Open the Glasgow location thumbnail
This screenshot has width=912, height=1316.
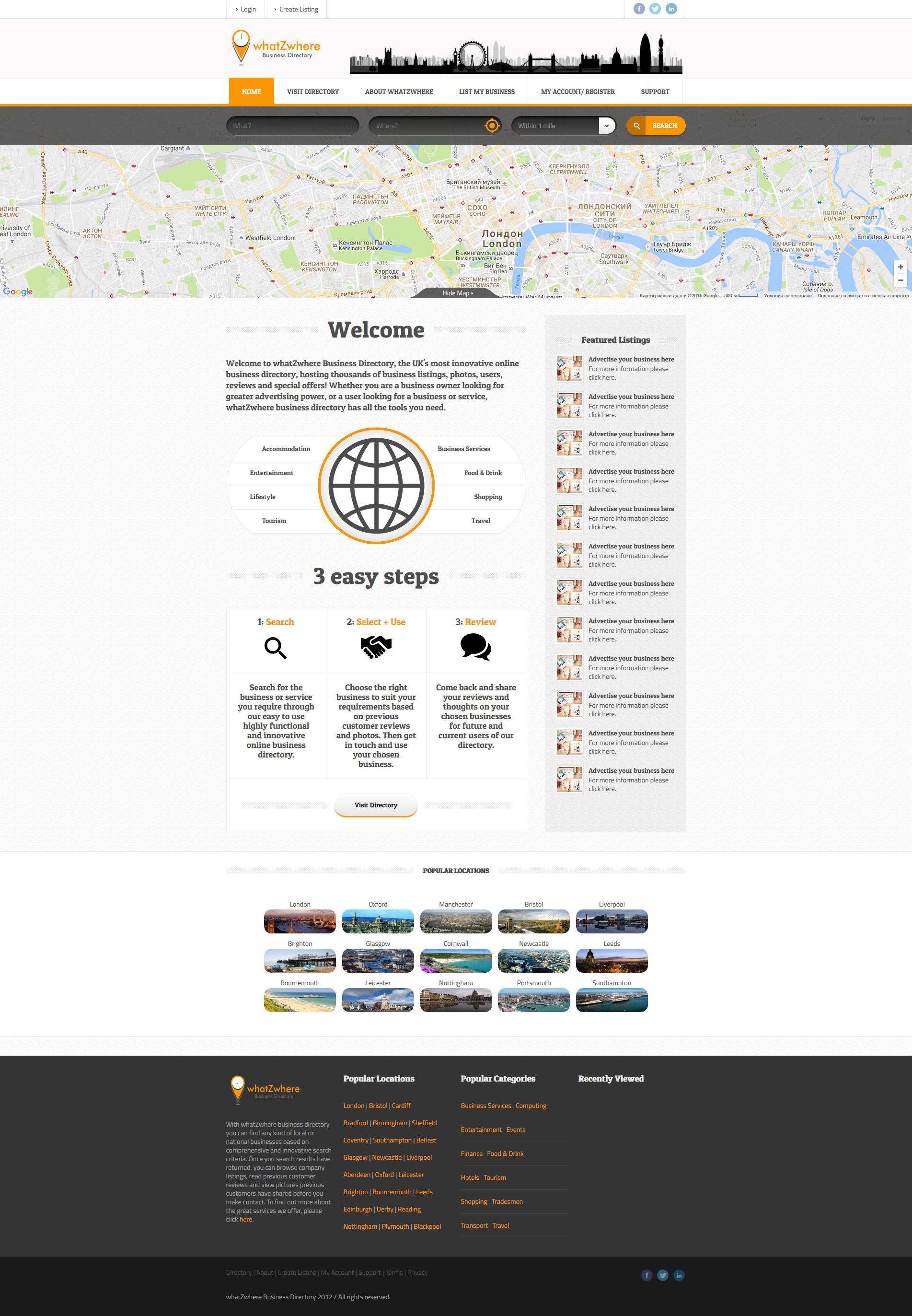tap(378, 960)
